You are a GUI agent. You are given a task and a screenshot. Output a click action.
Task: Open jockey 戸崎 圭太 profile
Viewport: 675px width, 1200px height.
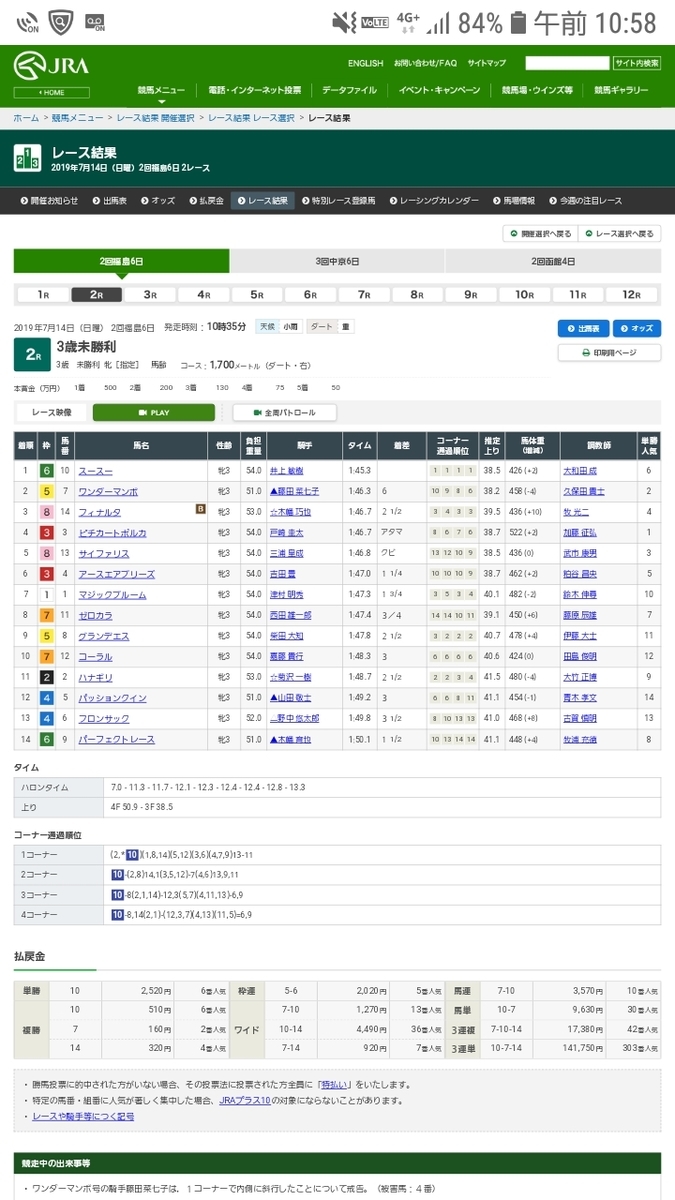(289, 533)
